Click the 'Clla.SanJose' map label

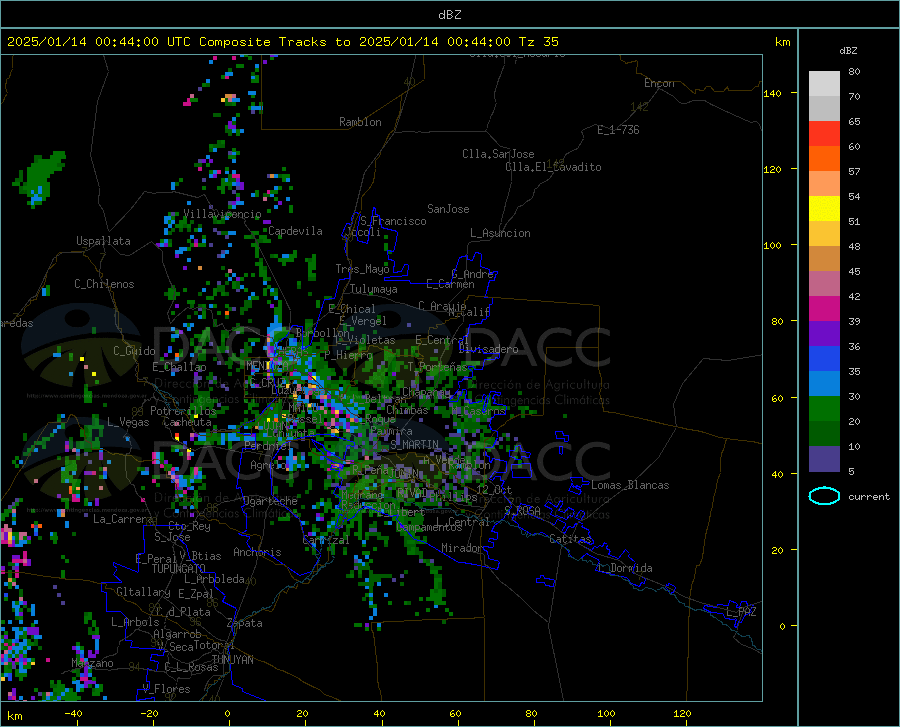click(498, 154)
